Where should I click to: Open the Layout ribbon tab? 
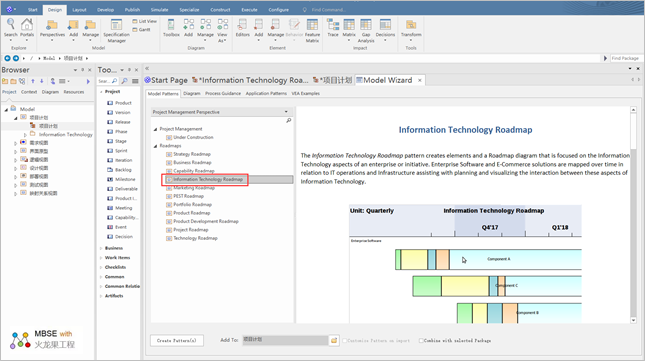pos(79,9)
